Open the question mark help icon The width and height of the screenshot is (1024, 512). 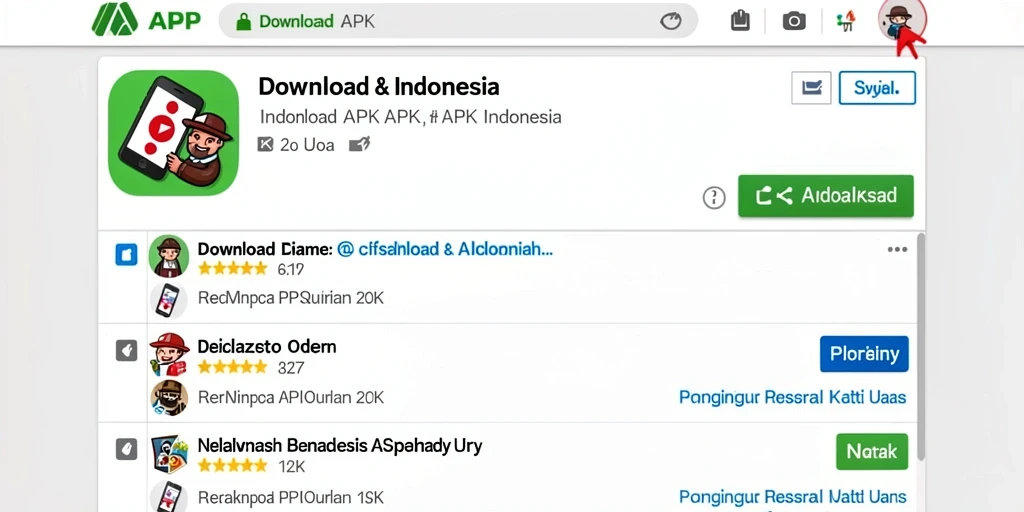tap(714, 197)
